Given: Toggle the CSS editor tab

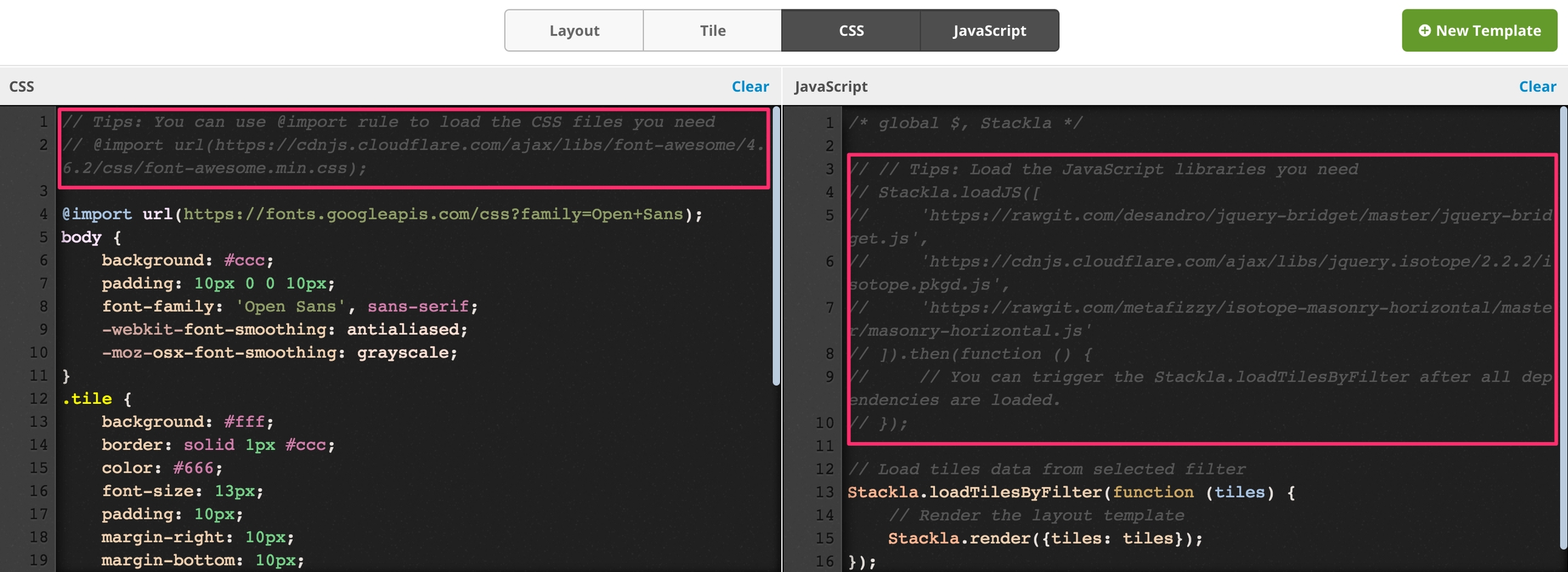Looking at the screenshot, I should click(x=851, y=31).
